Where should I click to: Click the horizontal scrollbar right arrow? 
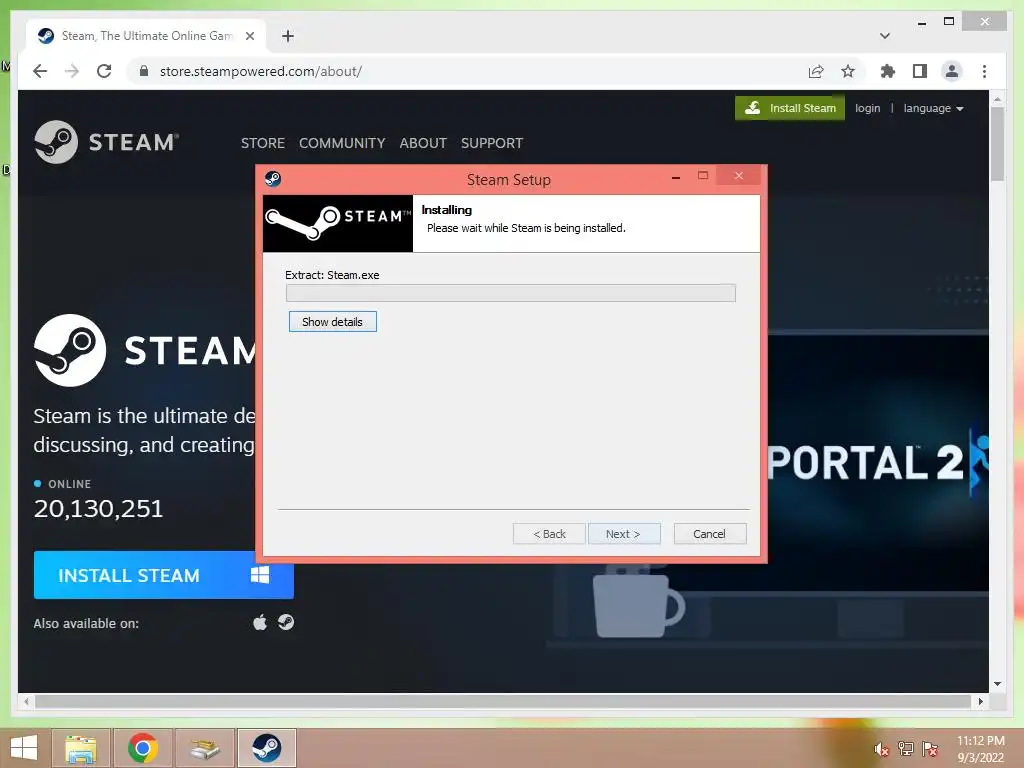pyautogui.click(x=980, y=701)
